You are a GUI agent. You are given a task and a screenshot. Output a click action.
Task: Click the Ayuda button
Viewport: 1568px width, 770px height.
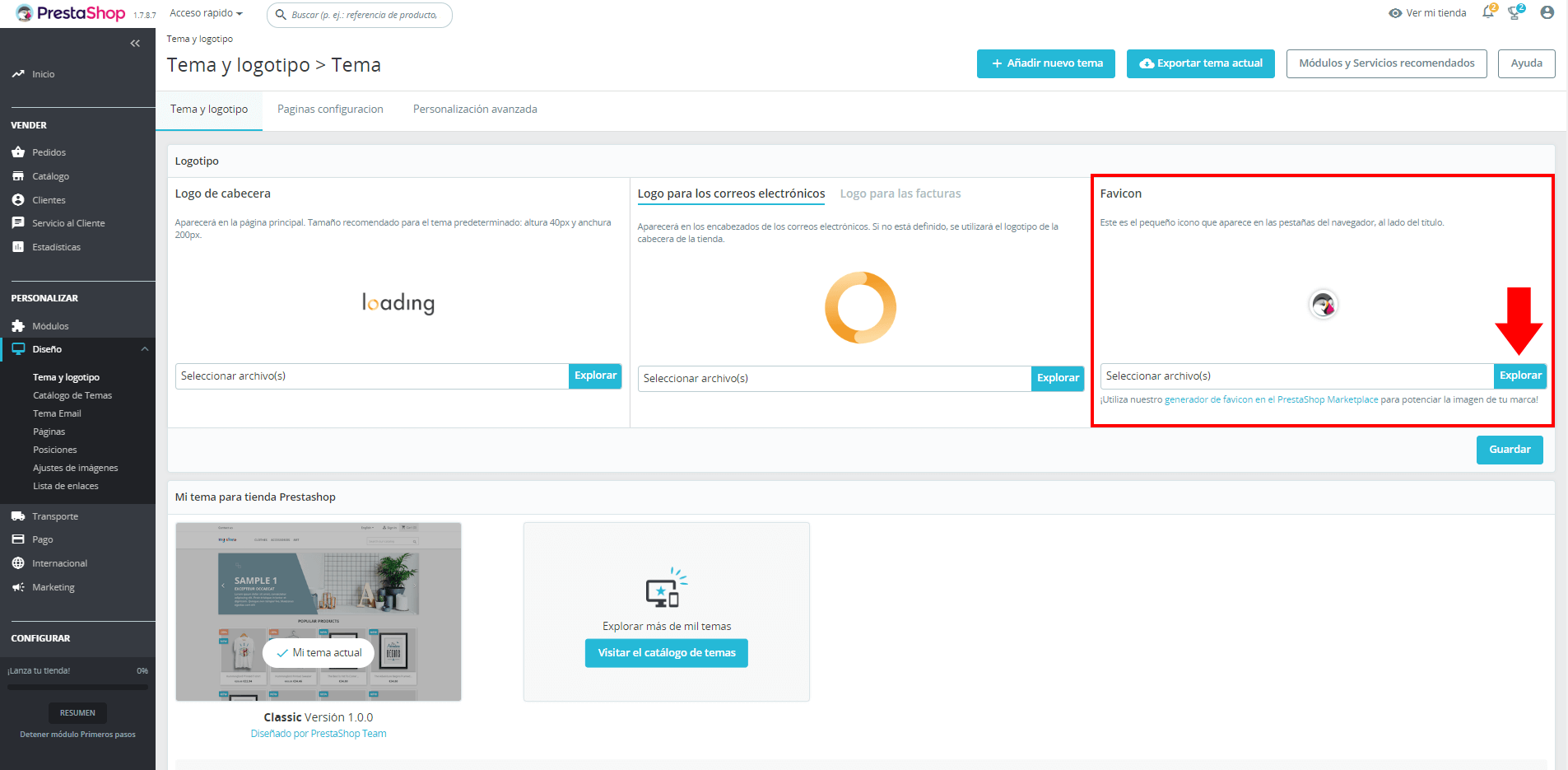(1527, 63)
